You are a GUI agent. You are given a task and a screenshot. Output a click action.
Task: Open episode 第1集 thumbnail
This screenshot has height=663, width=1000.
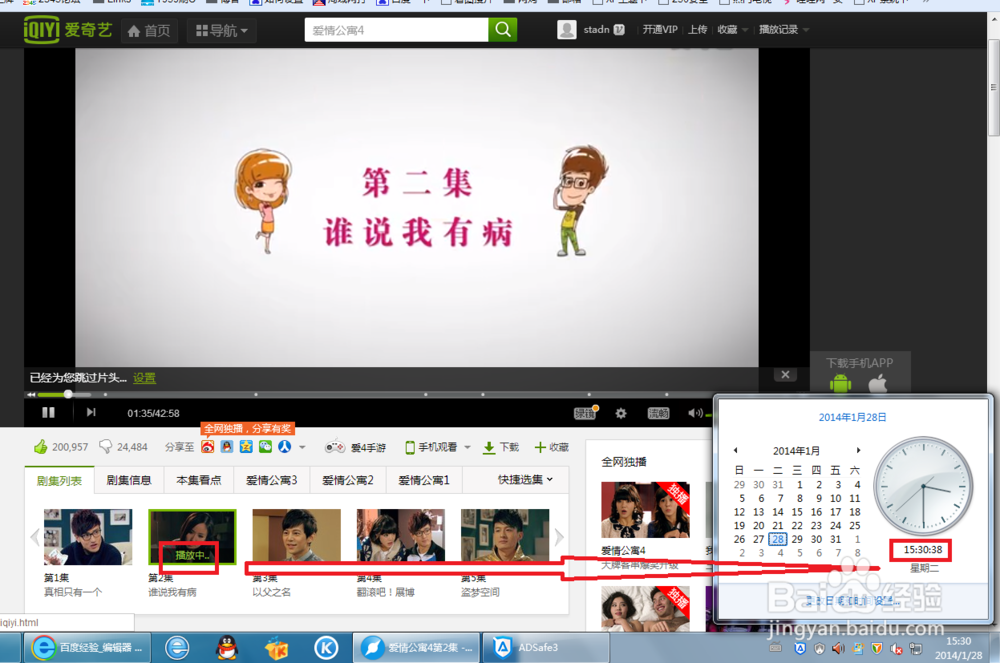88,537
